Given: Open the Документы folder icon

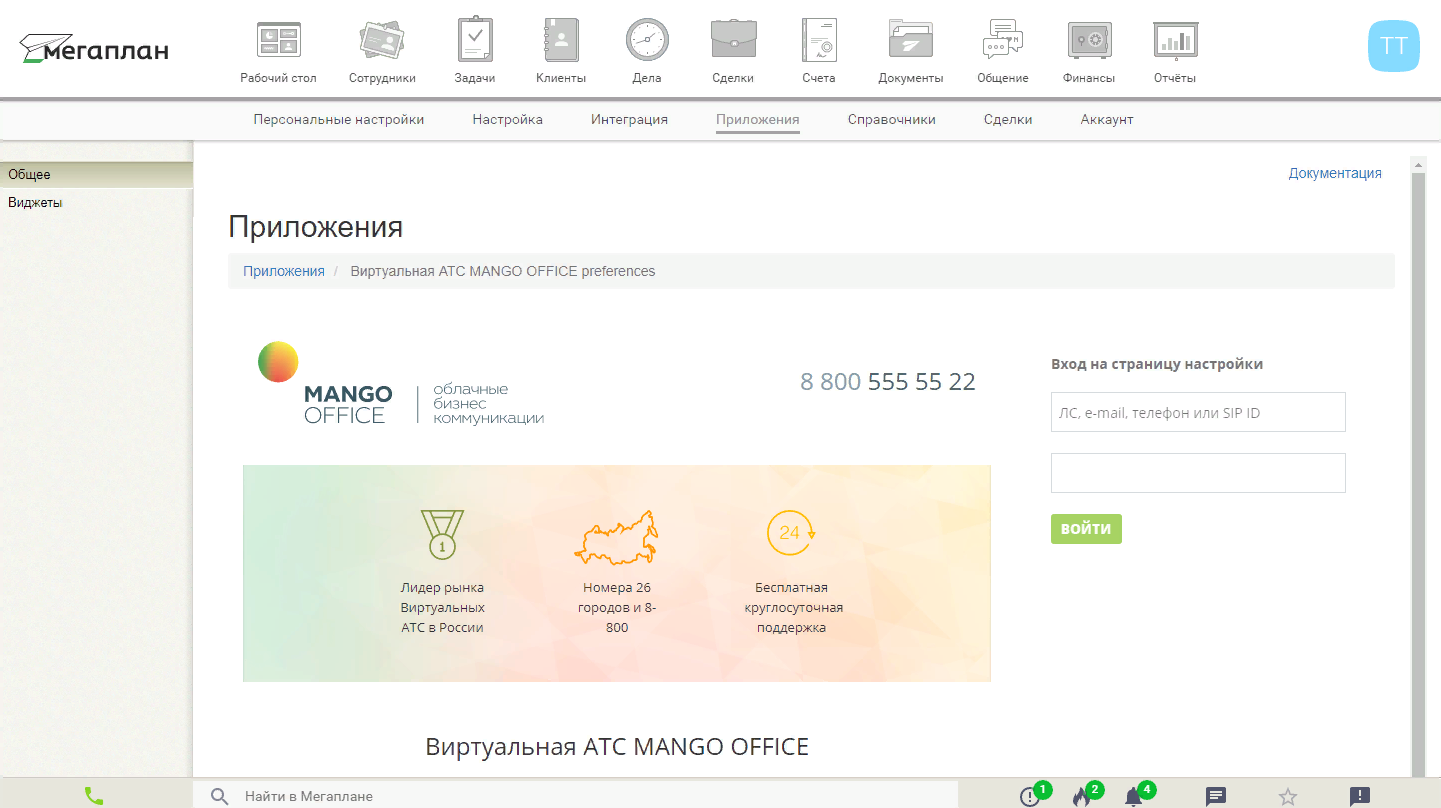Looking at the screenshot, I should 910,52.
